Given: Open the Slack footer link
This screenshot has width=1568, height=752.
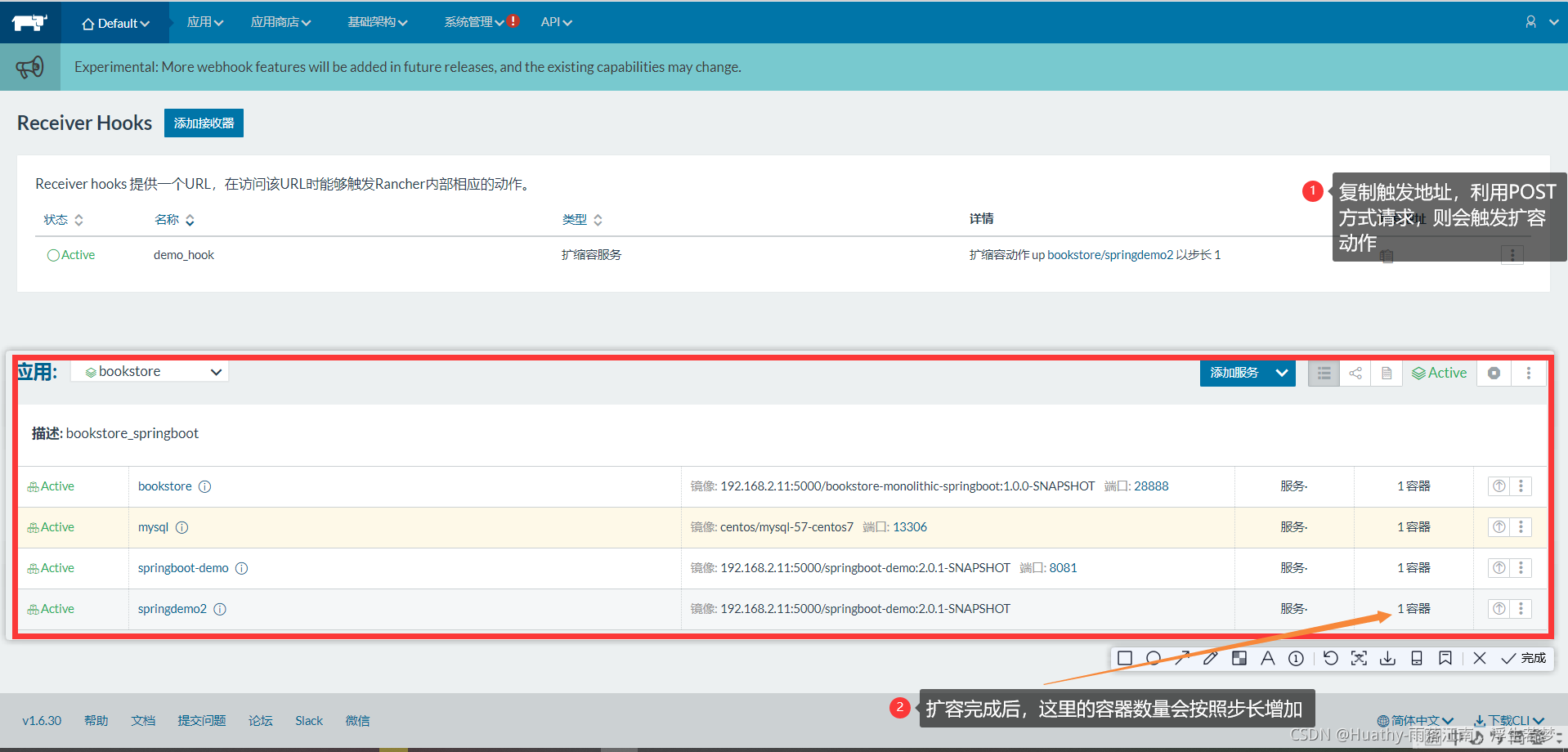Looking at the screenshot, I should pyautogui.click(x=309, y=721).
